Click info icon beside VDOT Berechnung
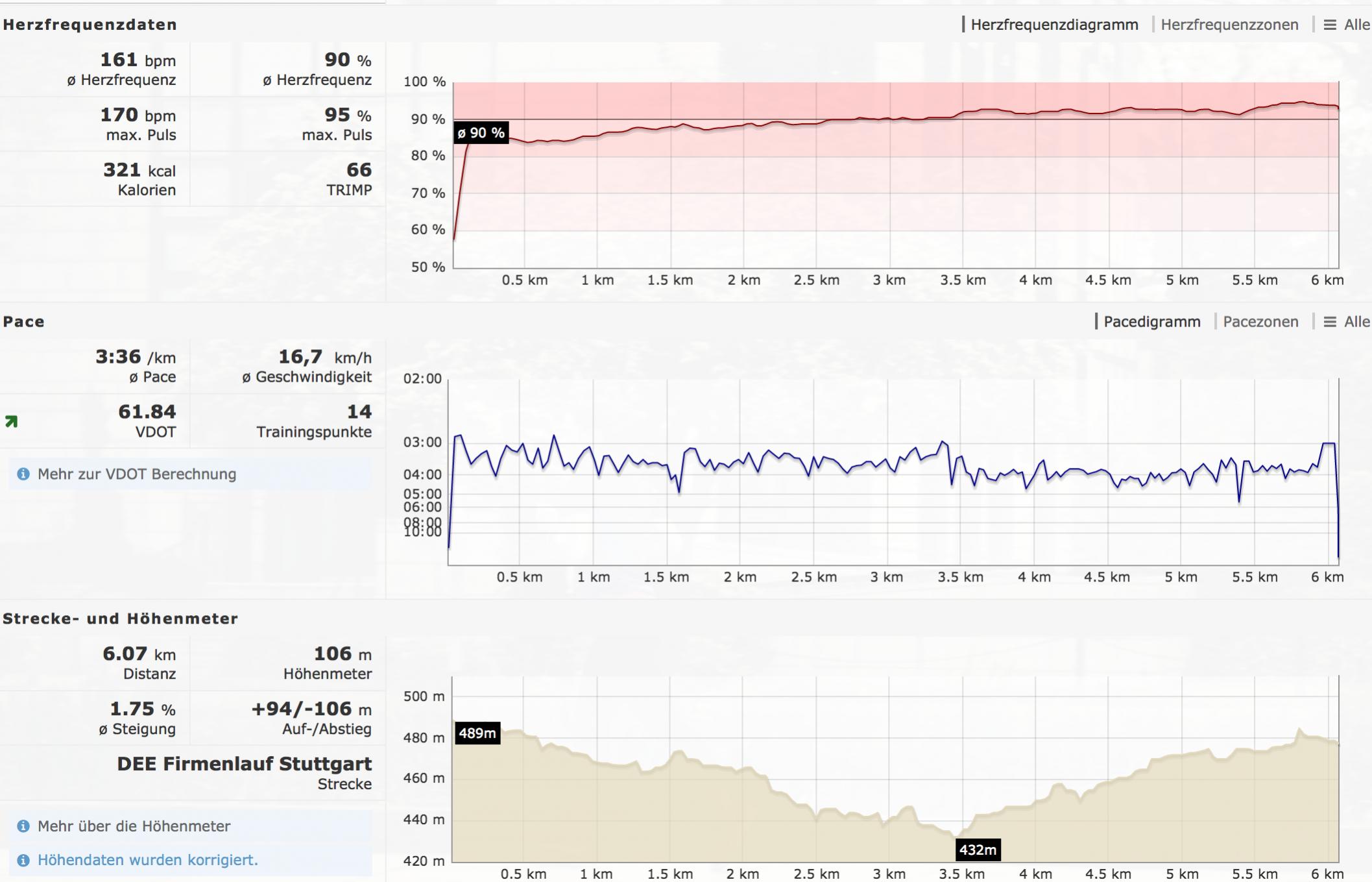The image size is (1372, 882). click(x=23, y=474)
